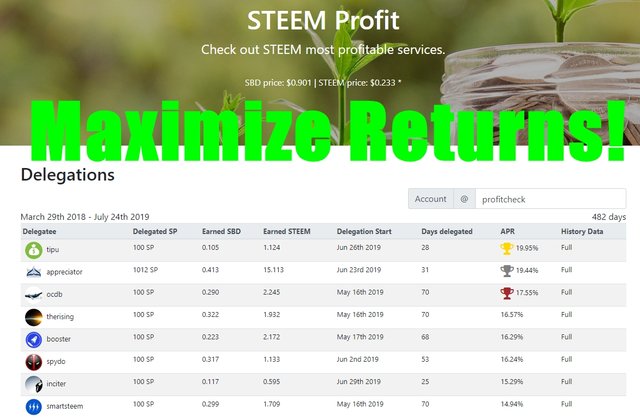640x418 pixels.
Task: Click the 16.57% APR value for therising
Action: 512,315
